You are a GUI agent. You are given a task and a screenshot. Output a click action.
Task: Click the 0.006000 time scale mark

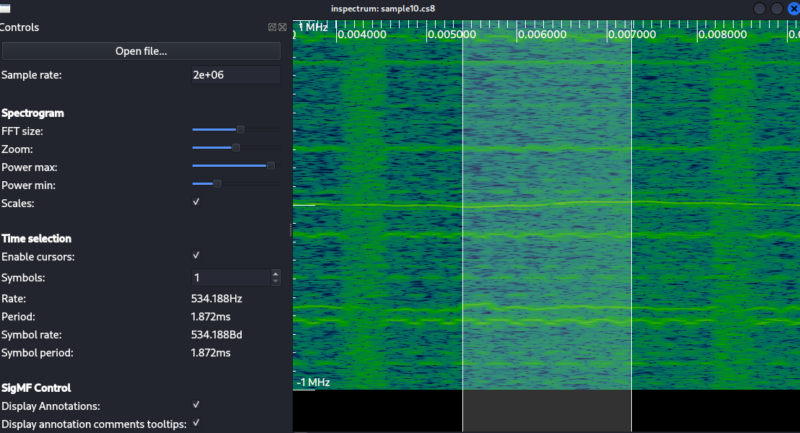point(541,34)
